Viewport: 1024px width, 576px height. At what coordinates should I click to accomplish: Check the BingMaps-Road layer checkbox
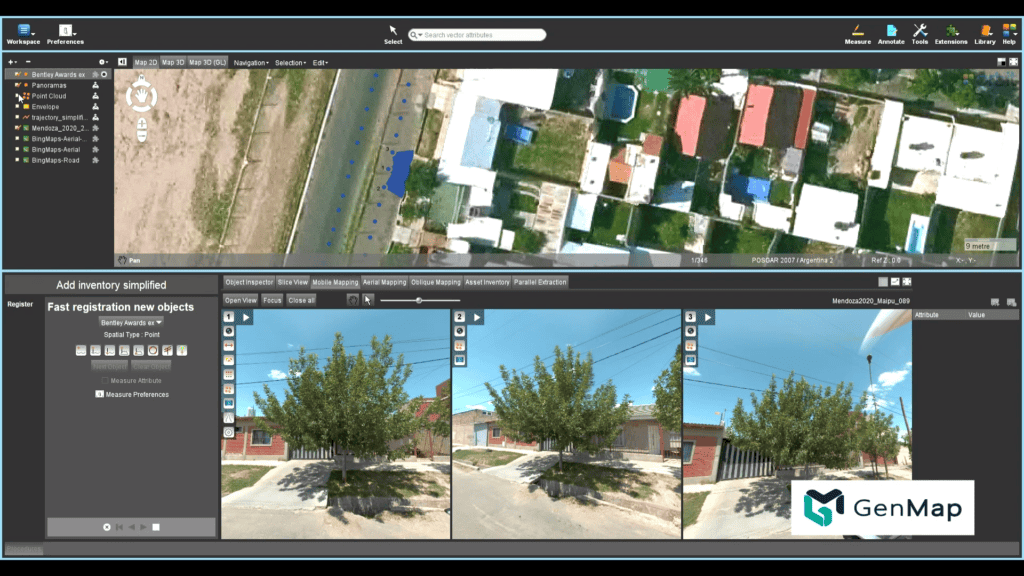[18, 159]
